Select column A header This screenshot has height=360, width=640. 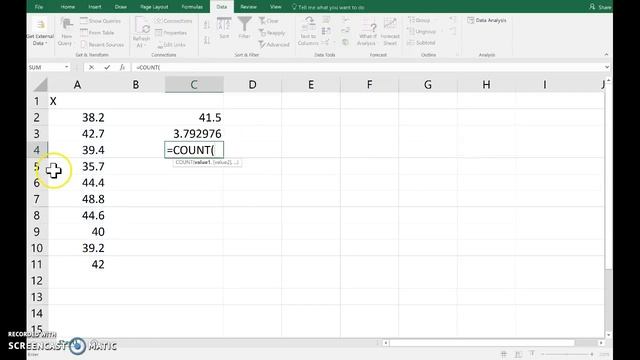point(77,84)
